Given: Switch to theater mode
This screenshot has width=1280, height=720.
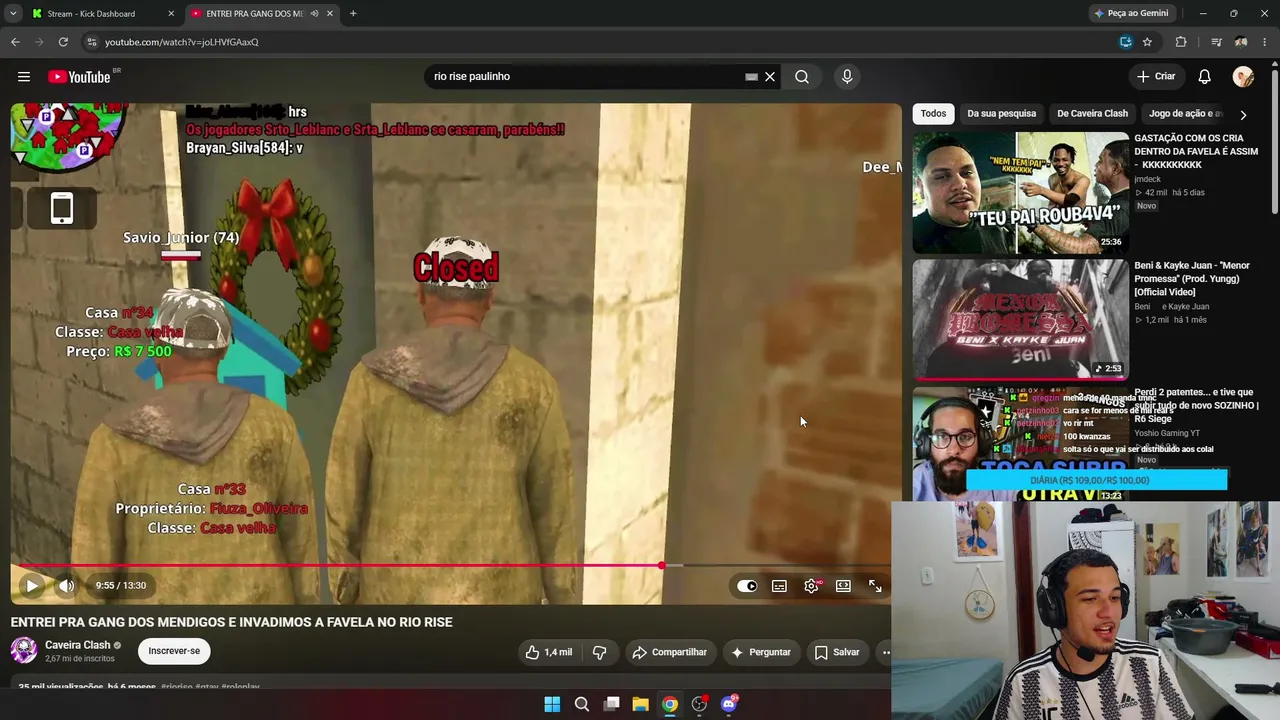Looking at the screenshot, I should (843, 586).
